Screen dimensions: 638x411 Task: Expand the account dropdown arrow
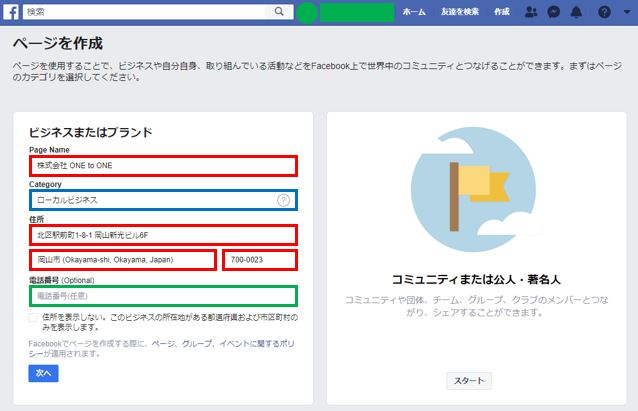627,12
